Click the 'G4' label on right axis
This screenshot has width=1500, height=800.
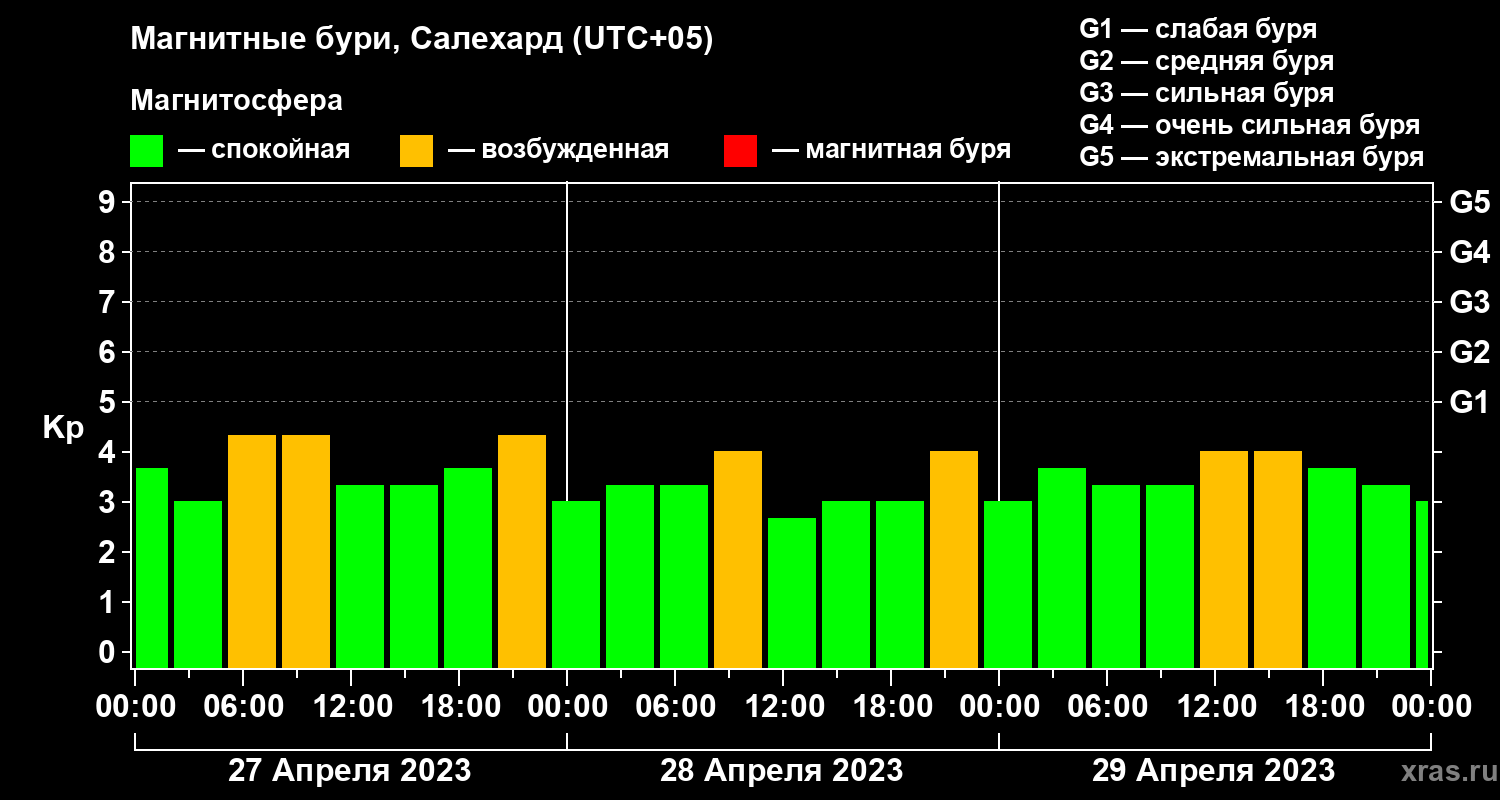[x=1469, y=252]
